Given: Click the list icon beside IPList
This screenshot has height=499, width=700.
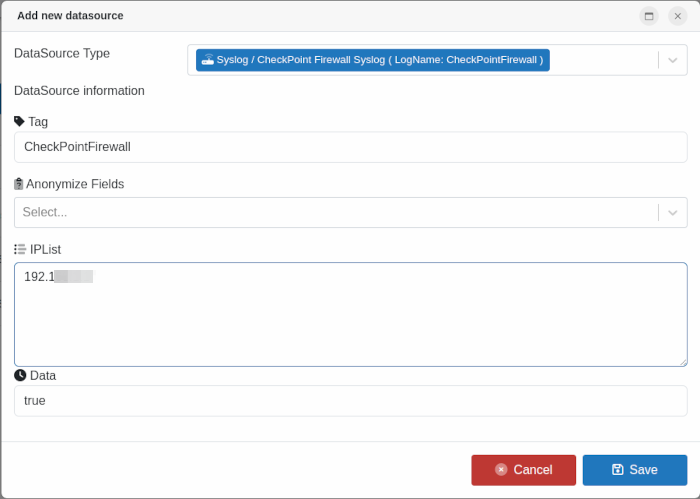Looking at the screenshot, I should coord(20,249).
